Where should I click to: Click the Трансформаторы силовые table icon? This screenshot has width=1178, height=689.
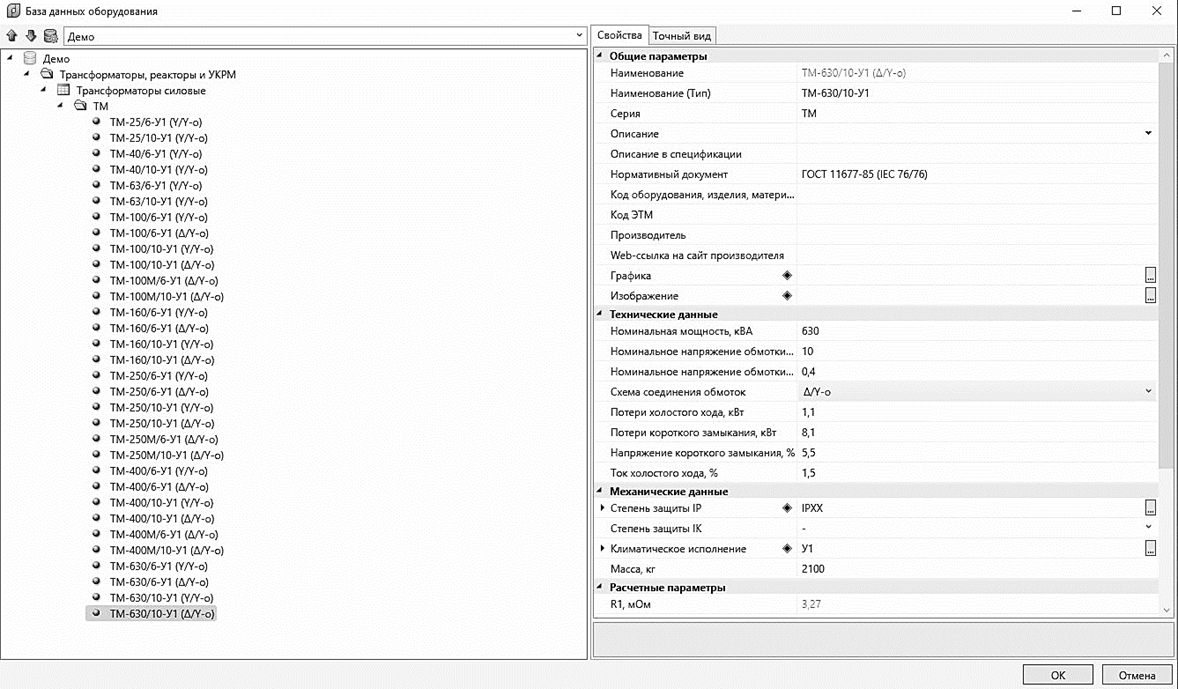(63, 90)
